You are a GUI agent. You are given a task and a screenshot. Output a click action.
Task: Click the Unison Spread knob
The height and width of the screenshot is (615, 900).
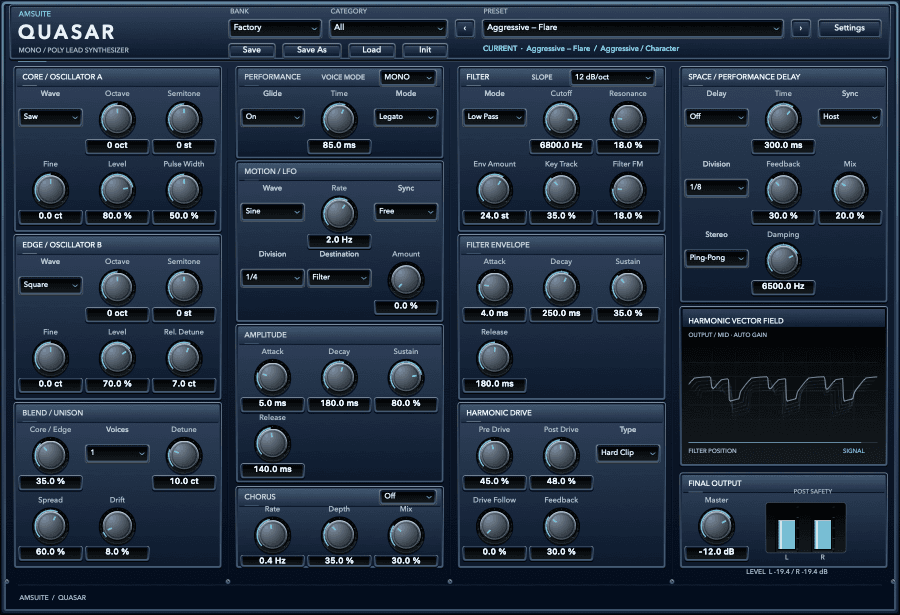tap(50, 526)
